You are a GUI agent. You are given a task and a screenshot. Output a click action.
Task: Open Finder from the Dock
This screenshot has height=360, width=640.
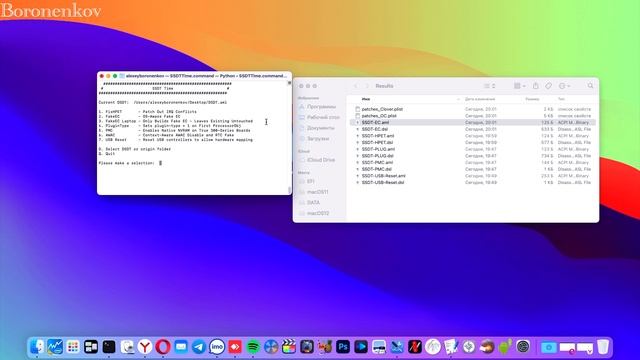[37, 347]
